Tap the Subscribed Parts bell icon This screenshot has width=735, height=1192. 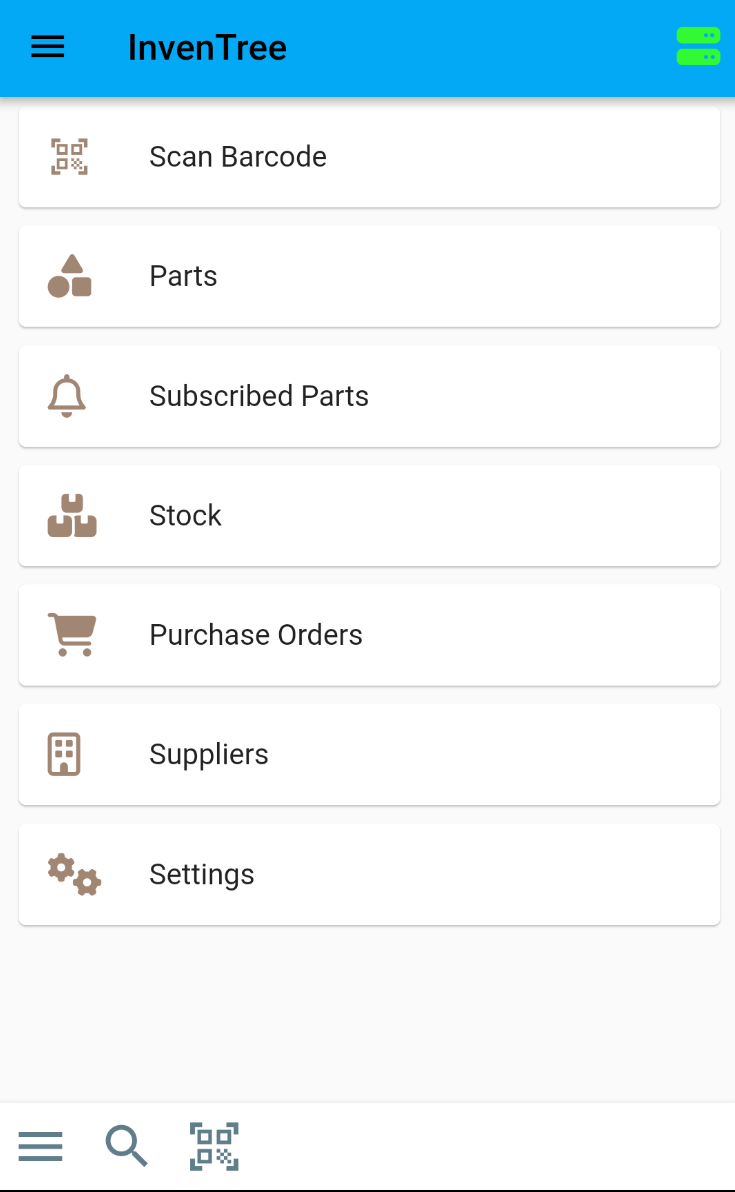[67, 396]
